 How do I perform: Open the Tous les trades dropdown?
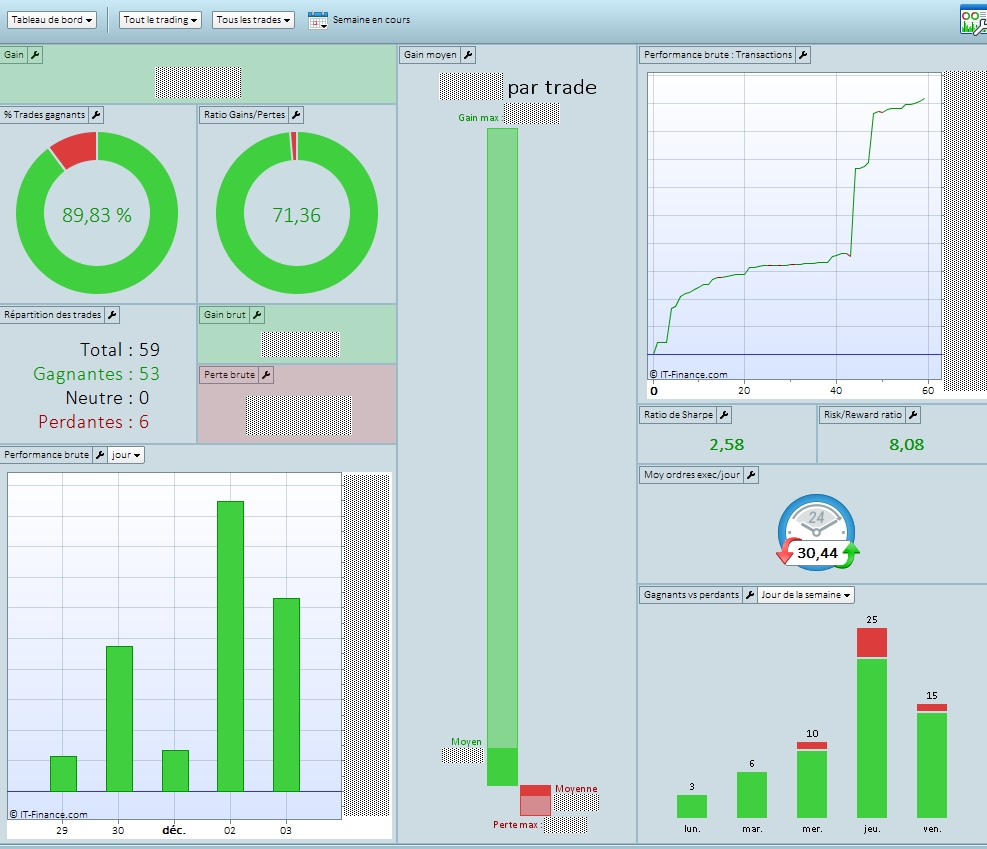[253, 20]
